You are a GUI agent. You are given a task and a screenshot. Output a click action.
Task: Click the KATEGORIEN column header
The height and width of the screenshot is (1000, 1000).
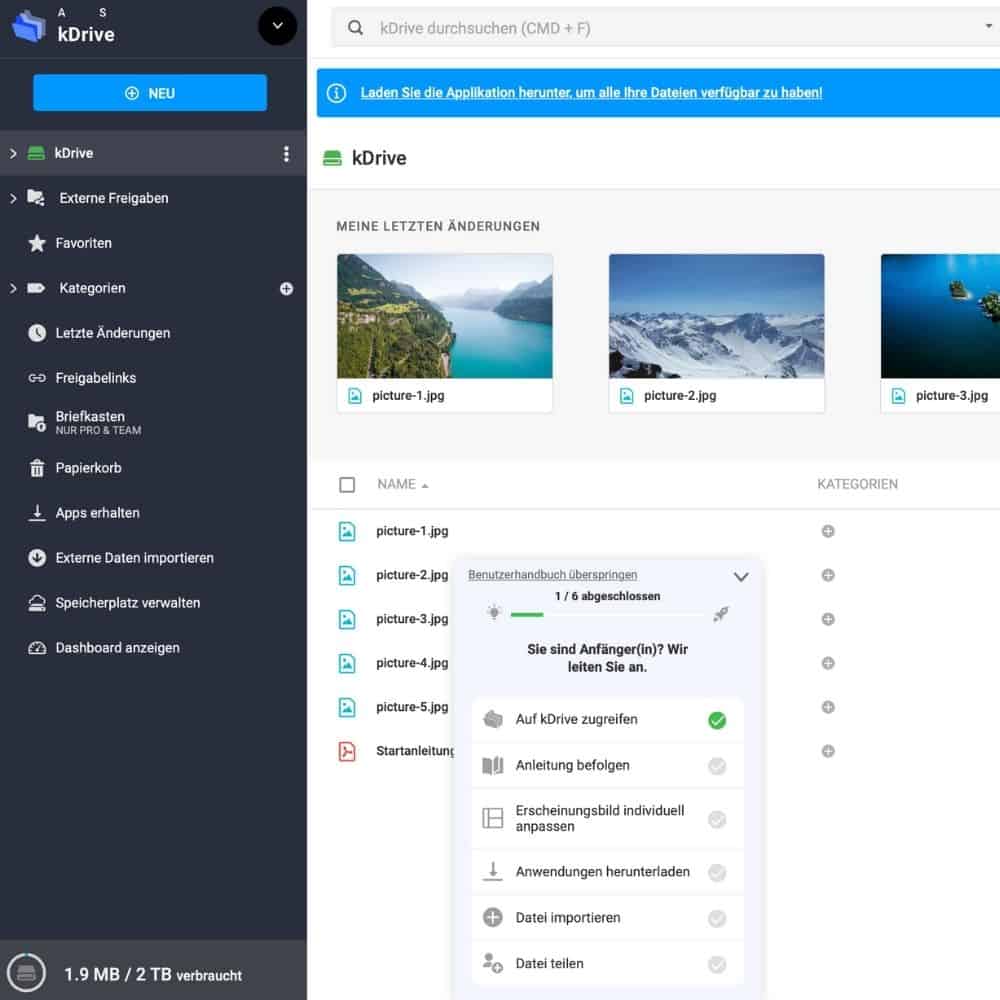pos(857,485)
